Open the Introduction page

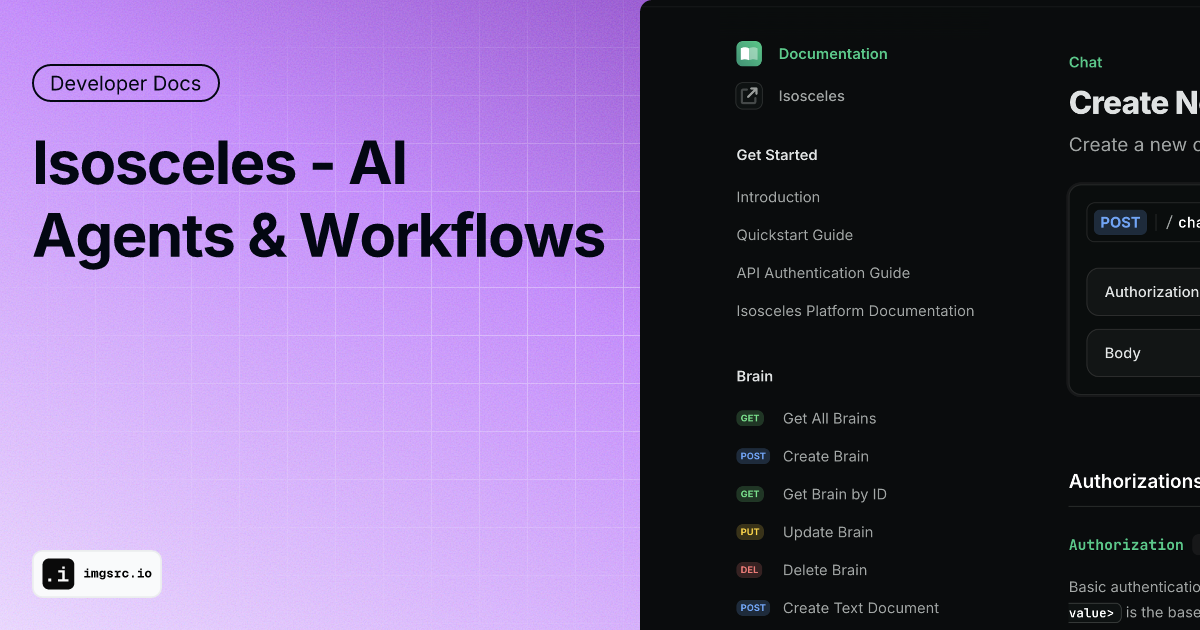[778, 197]
